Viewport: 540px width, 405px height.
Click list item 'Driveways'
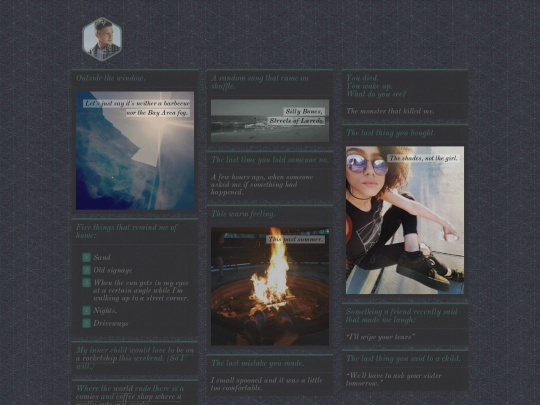[111, 323]
